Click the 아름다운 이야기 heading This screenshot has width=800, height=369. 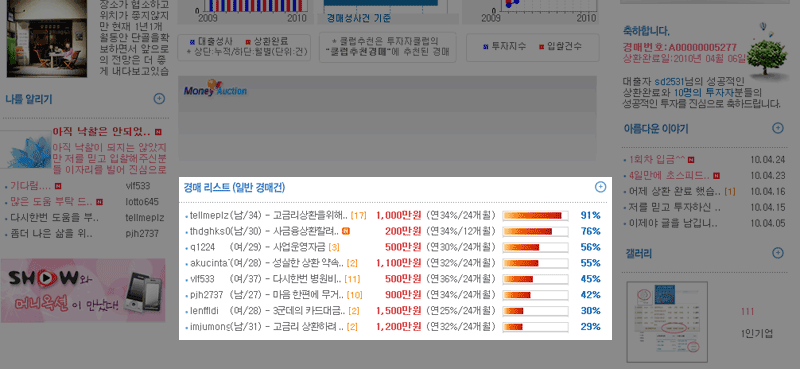pyautogui.click(x=656, y=128)
